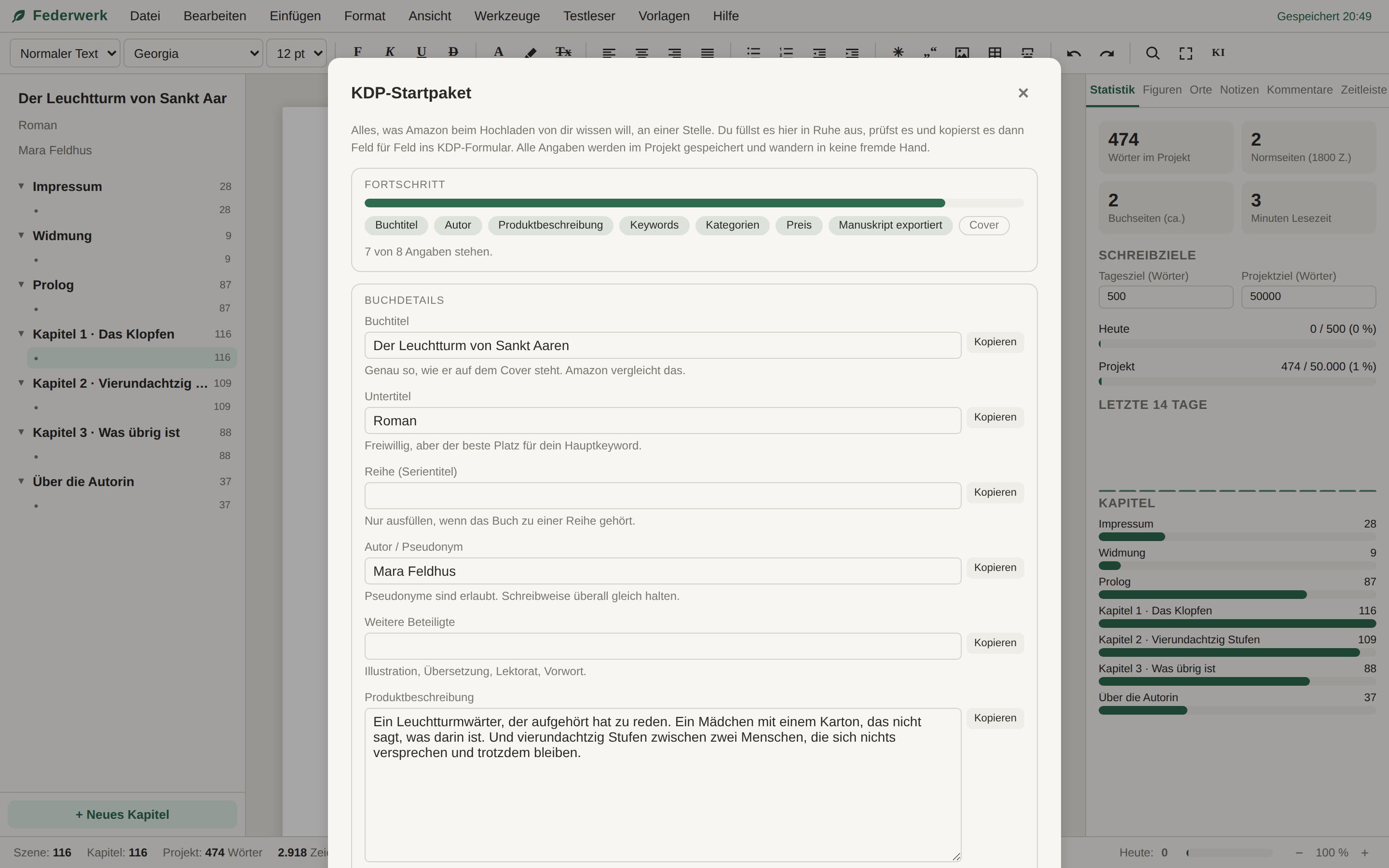The height and width of the screenshot is (868, 1389).
Task: Open search with the magnifier icon
Action: coord(1153,53)
